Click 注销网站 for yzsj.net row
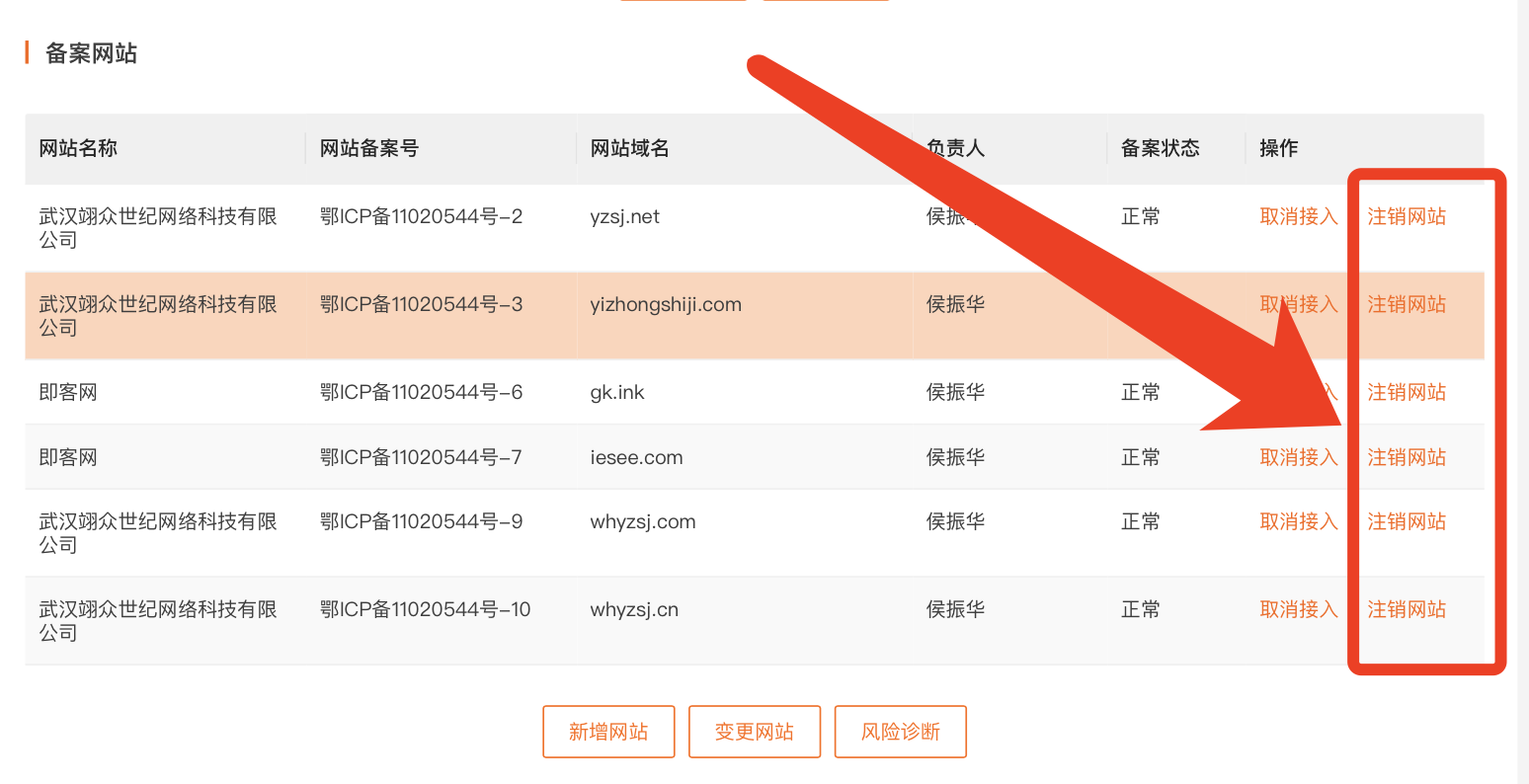 pos(1406,216)
